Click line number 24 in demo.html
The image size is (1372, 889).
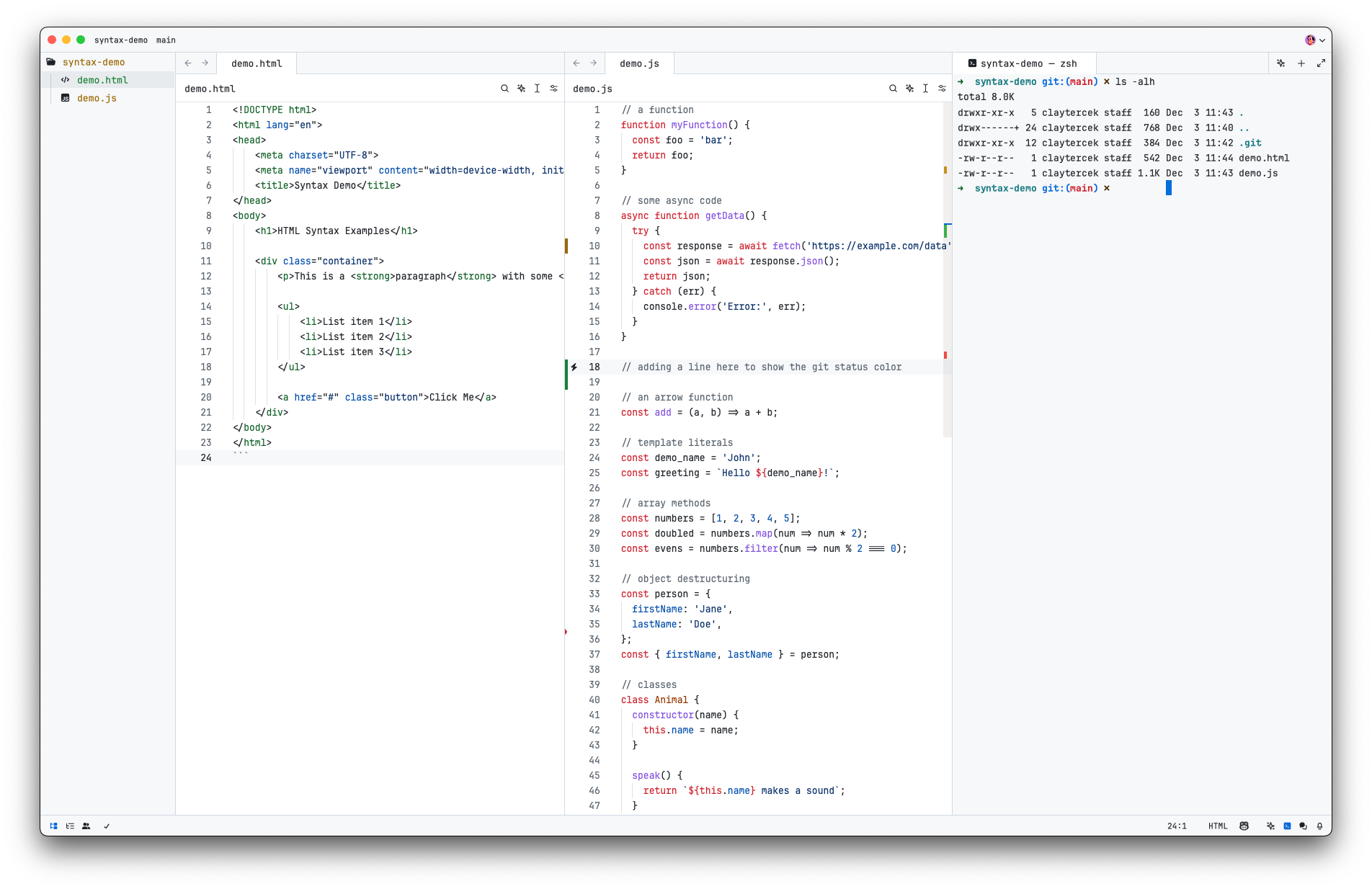pyautogui.click(x=206, y=457)
